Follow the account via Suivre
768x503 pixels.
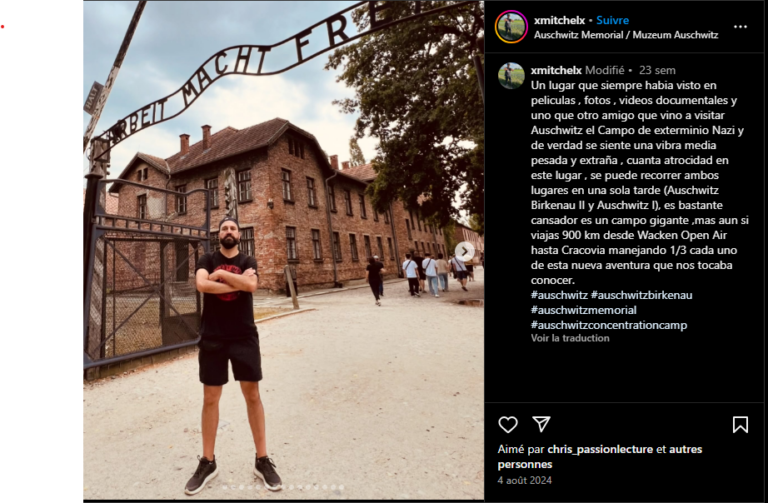612,21
